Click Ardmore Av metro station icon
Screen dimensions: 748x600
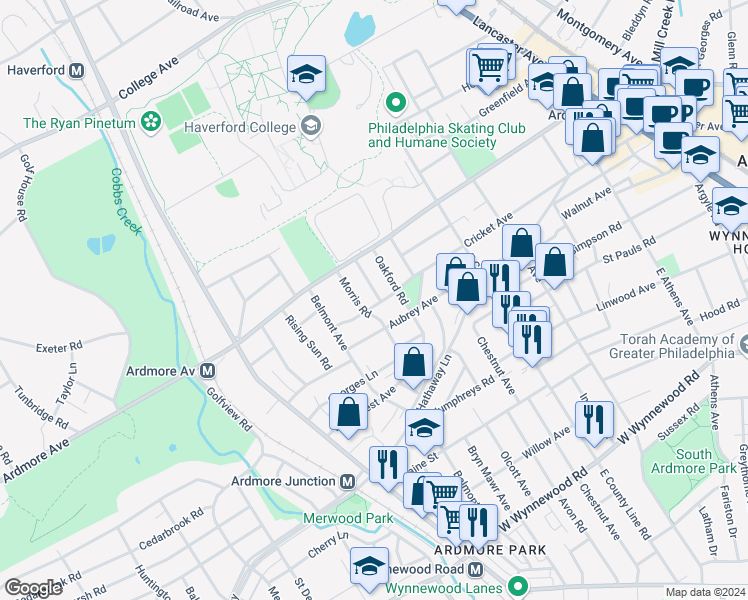click(207, 371)
